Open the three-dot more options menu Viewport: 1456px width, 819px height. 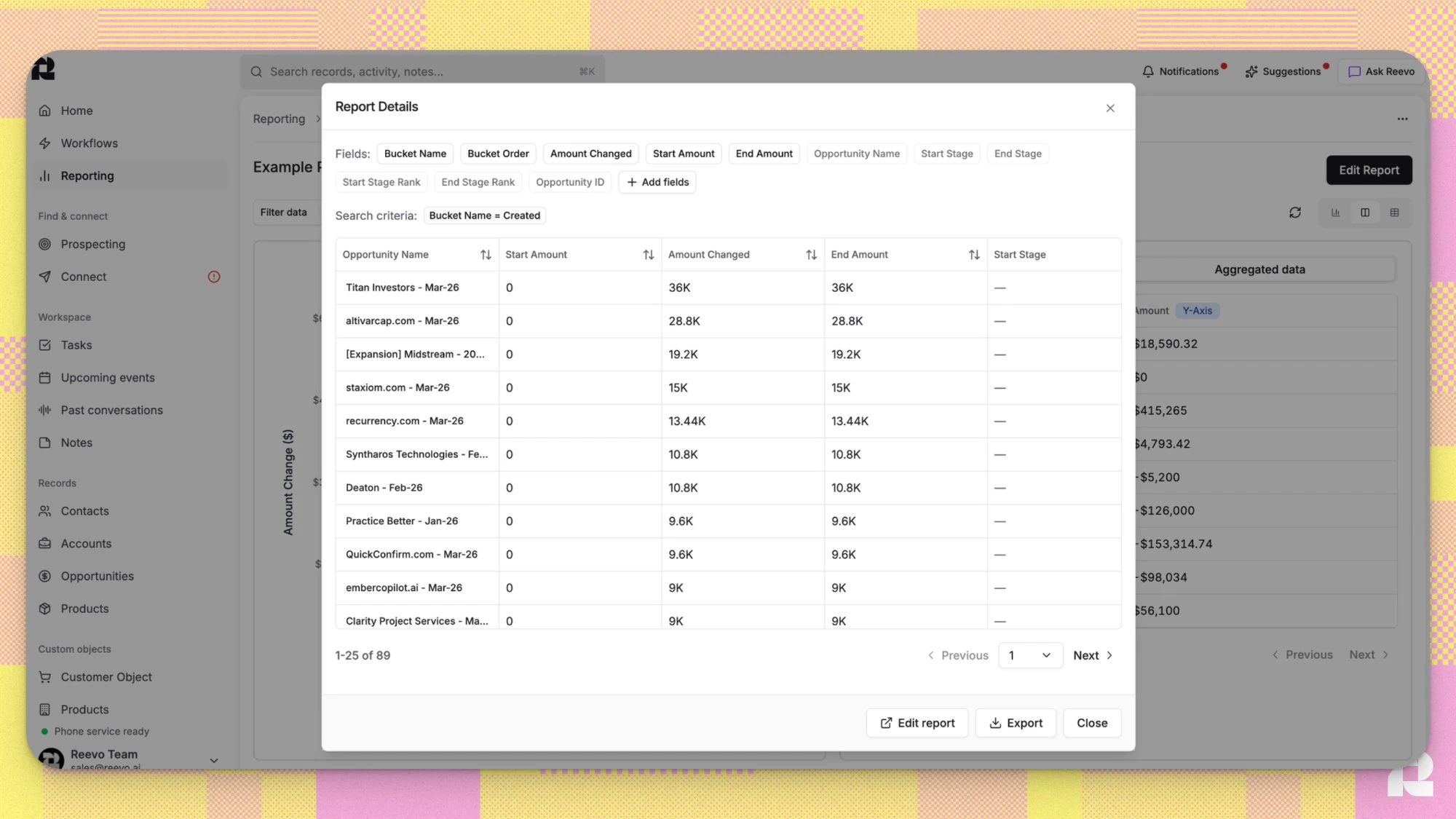1402,119
